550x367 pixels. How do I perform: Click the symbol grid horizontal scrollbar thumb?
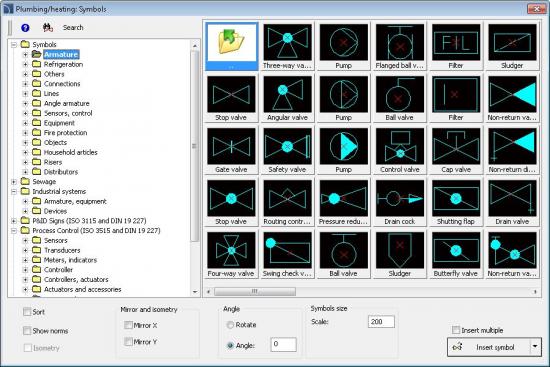click(x=255, y=292)
